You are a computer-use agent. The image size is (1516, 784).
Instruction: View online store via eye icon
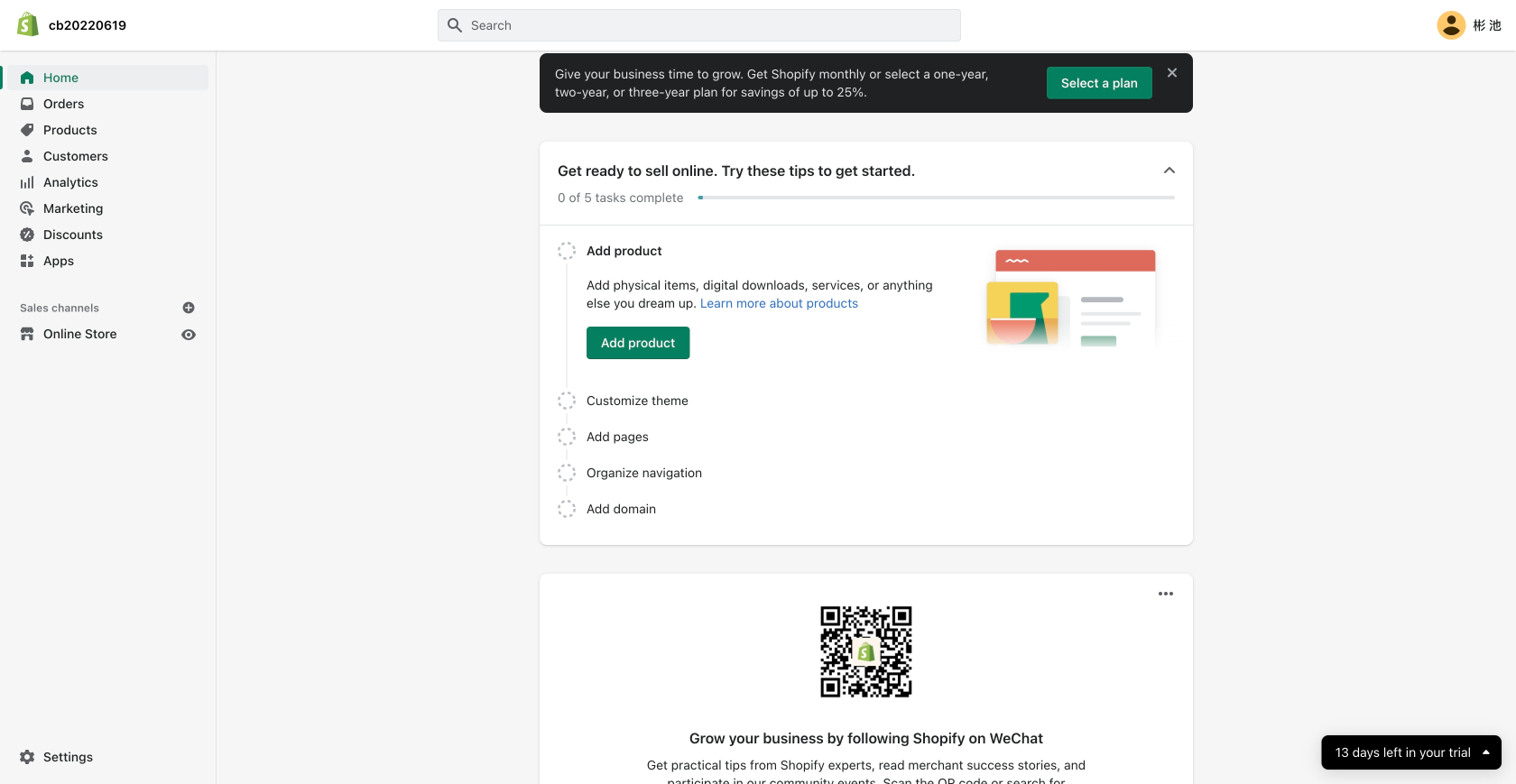tap(189, 335)
